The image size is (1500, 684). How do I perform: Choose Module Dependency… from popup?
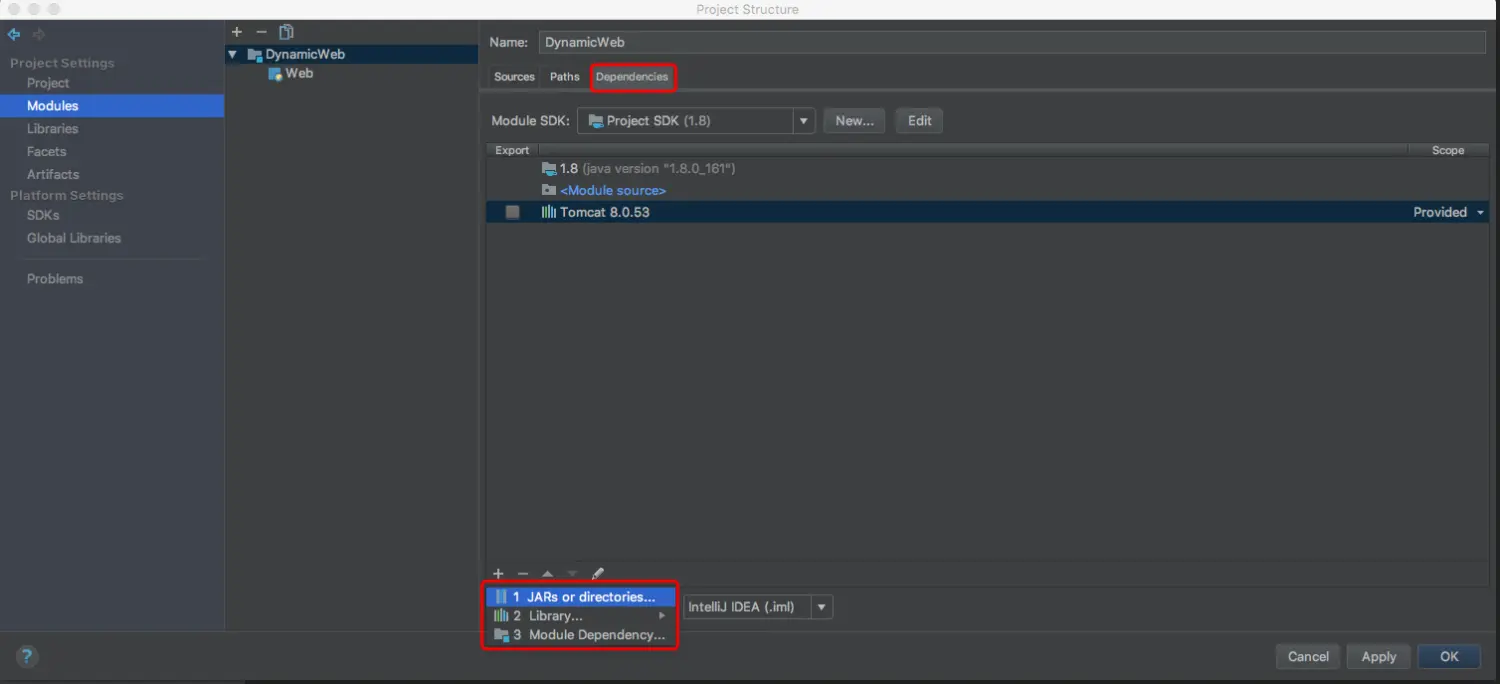pos(581,635)
